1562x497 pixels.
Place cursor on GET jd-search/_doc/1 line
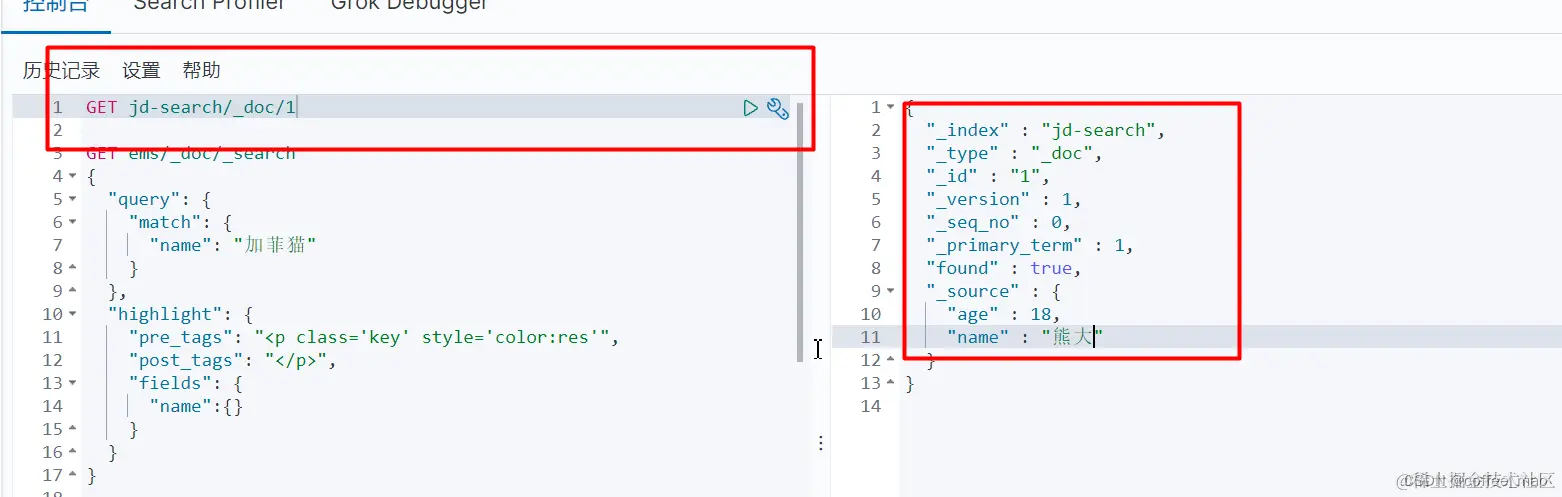point(191,108)
